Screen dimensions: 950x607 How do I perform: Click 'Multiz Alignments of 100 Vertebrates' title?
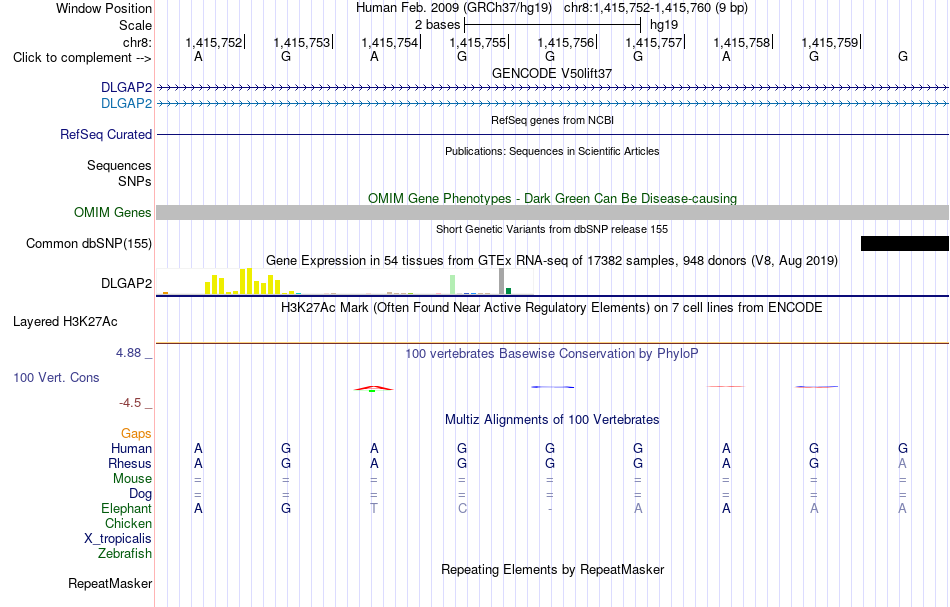pos(552,420)
